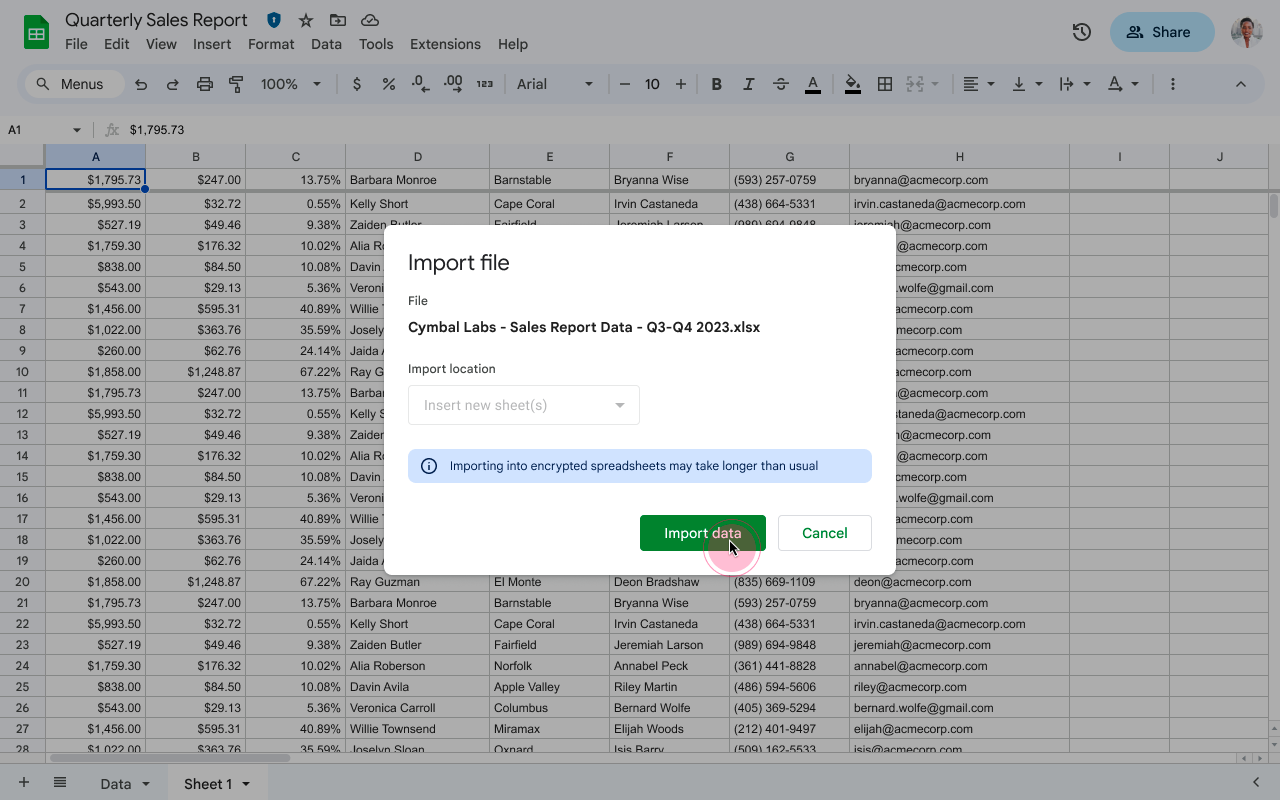Toggle italic formatting
Image resolution: width=1280 pixels, height=800 pixels.
coord(748,84)
